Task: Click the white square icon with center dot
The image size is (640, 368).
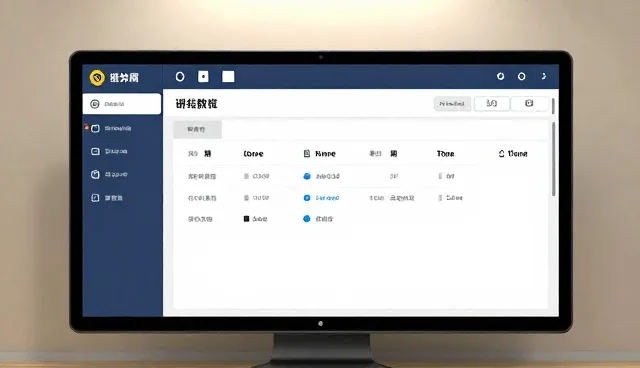Action: point(203,76)
